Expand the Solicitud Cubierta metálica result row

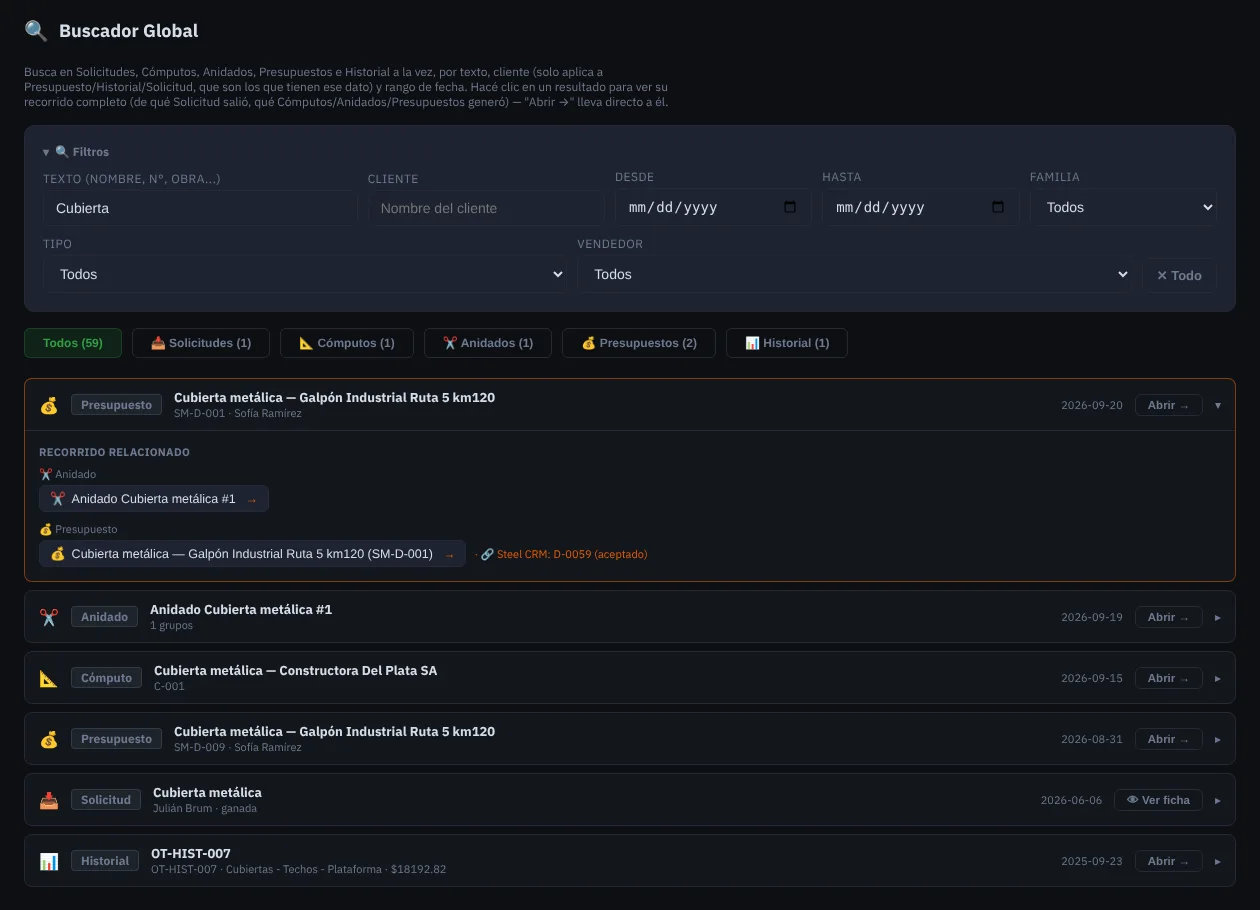click(1217, 800)
